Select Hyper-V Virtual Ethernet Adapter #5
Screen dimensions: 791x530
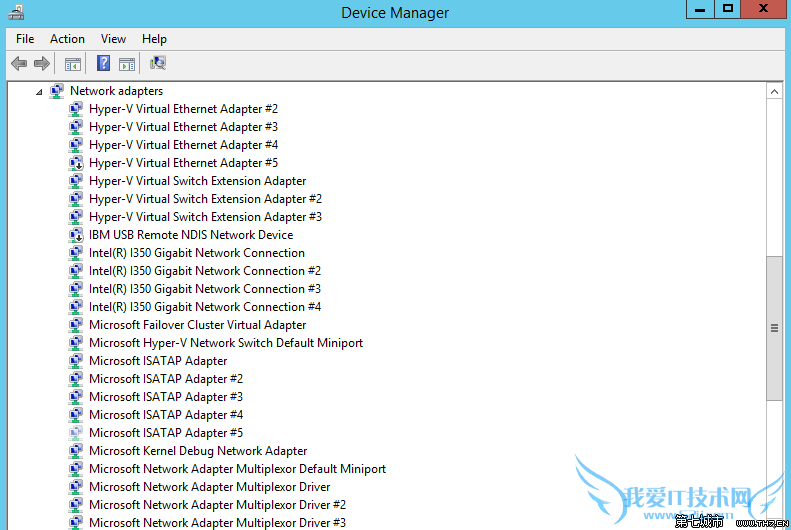point(184,163)
